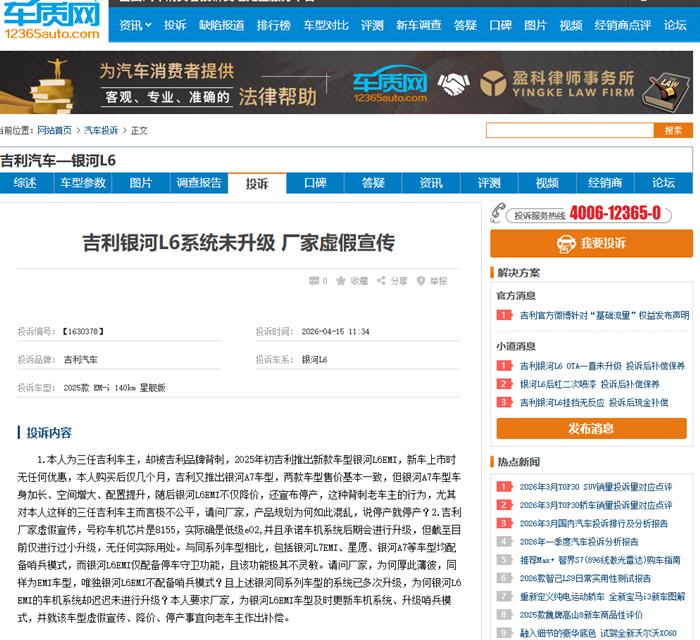Image resolution: width=700 pixels, height=640 pixels.
Task: Click the complaint hotline phone icon
Action: tap(500, 214)
